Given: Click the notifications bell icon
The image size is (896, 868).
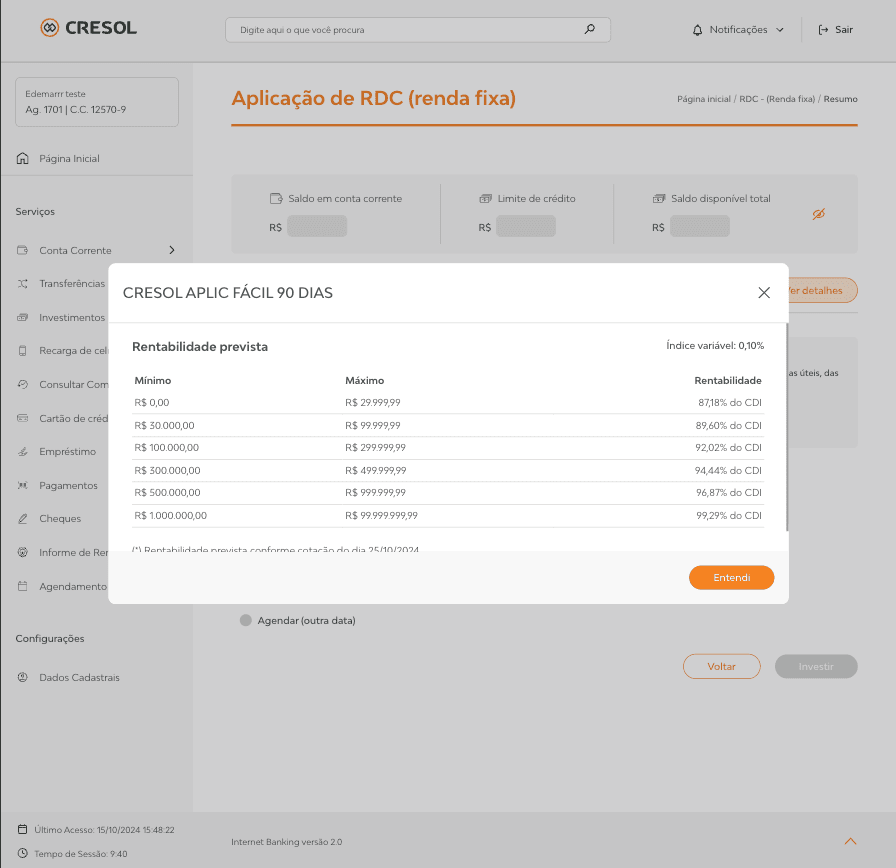Looking at the screenshot, I should point(697,30).
